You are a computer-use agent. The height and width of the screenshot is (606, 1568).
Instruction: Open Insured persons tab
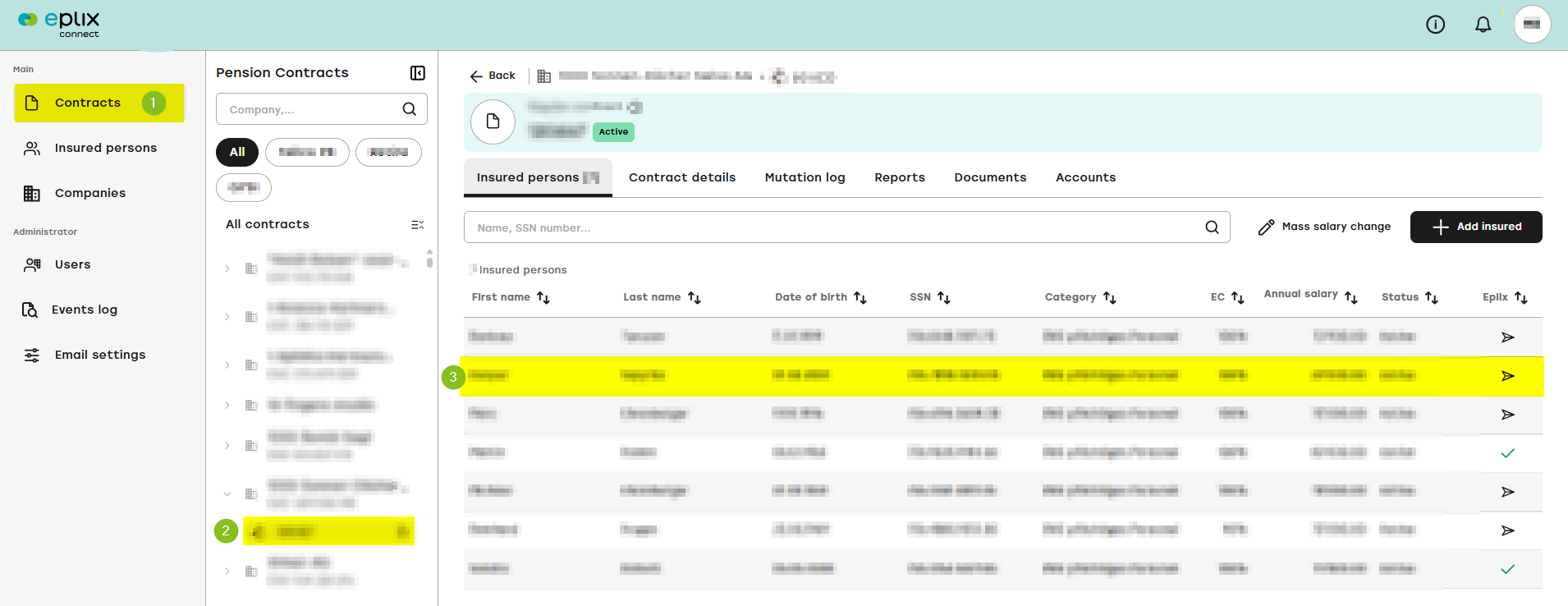[538, 177]
